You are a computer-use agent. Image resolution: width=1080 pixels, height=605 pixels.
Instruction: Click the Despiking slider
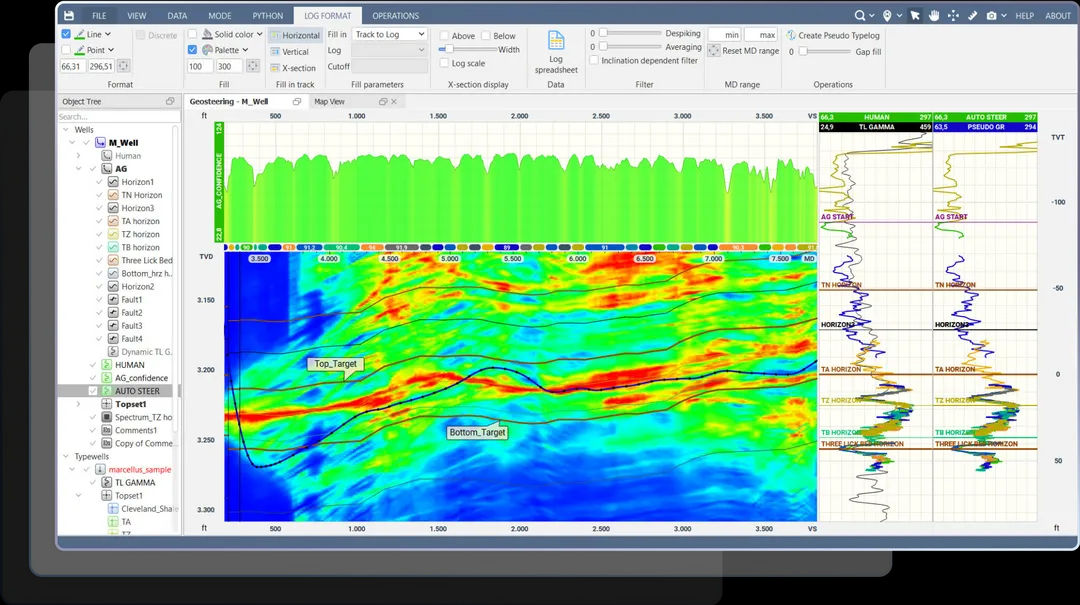pos(630,32)
